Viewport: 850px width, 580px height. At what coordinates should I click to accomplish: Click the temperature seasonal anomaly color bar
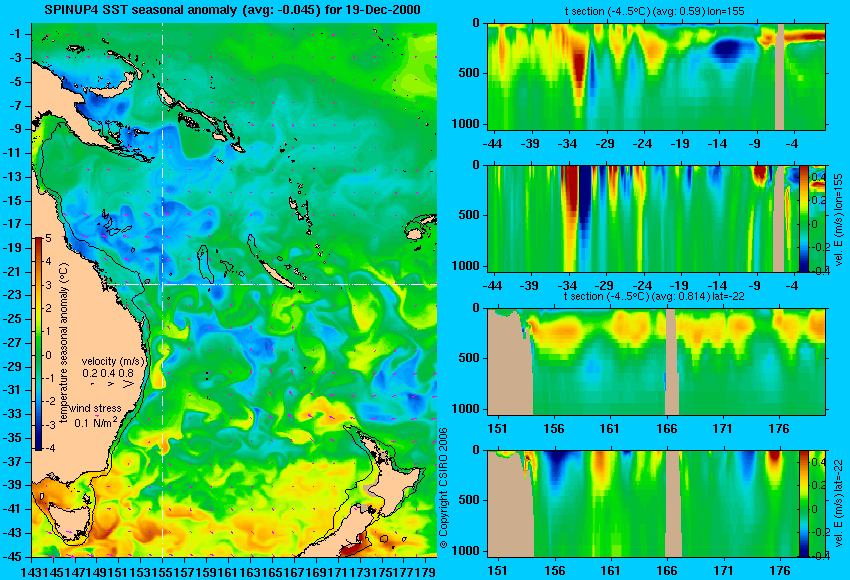click(x=38, y=344)
